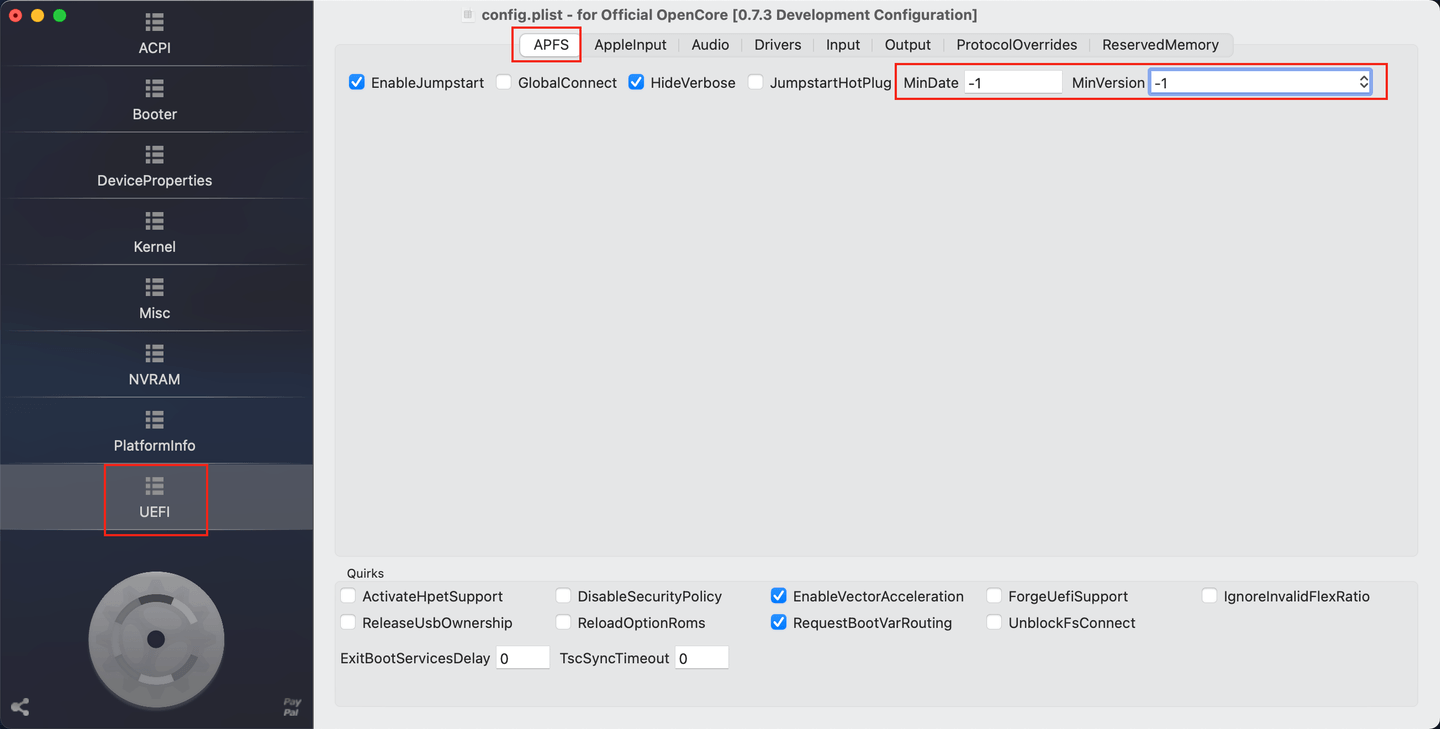The width and height of the screenshot is (1440, 729).
Task: Click the document icon in the title bar
Action: tap(468, 15)
